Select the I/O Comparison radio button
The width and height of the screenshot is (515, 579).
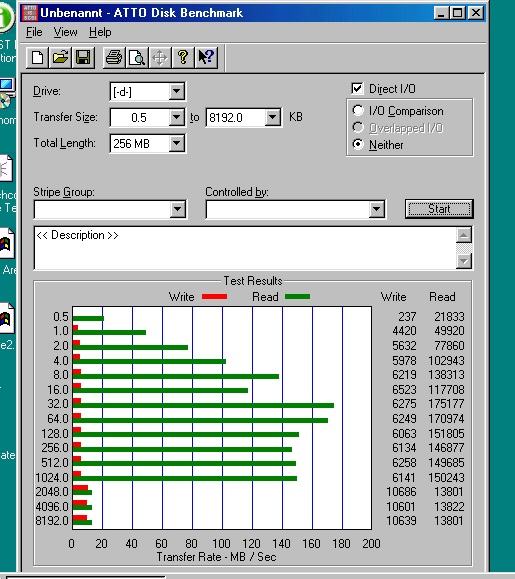click(358, 110)
